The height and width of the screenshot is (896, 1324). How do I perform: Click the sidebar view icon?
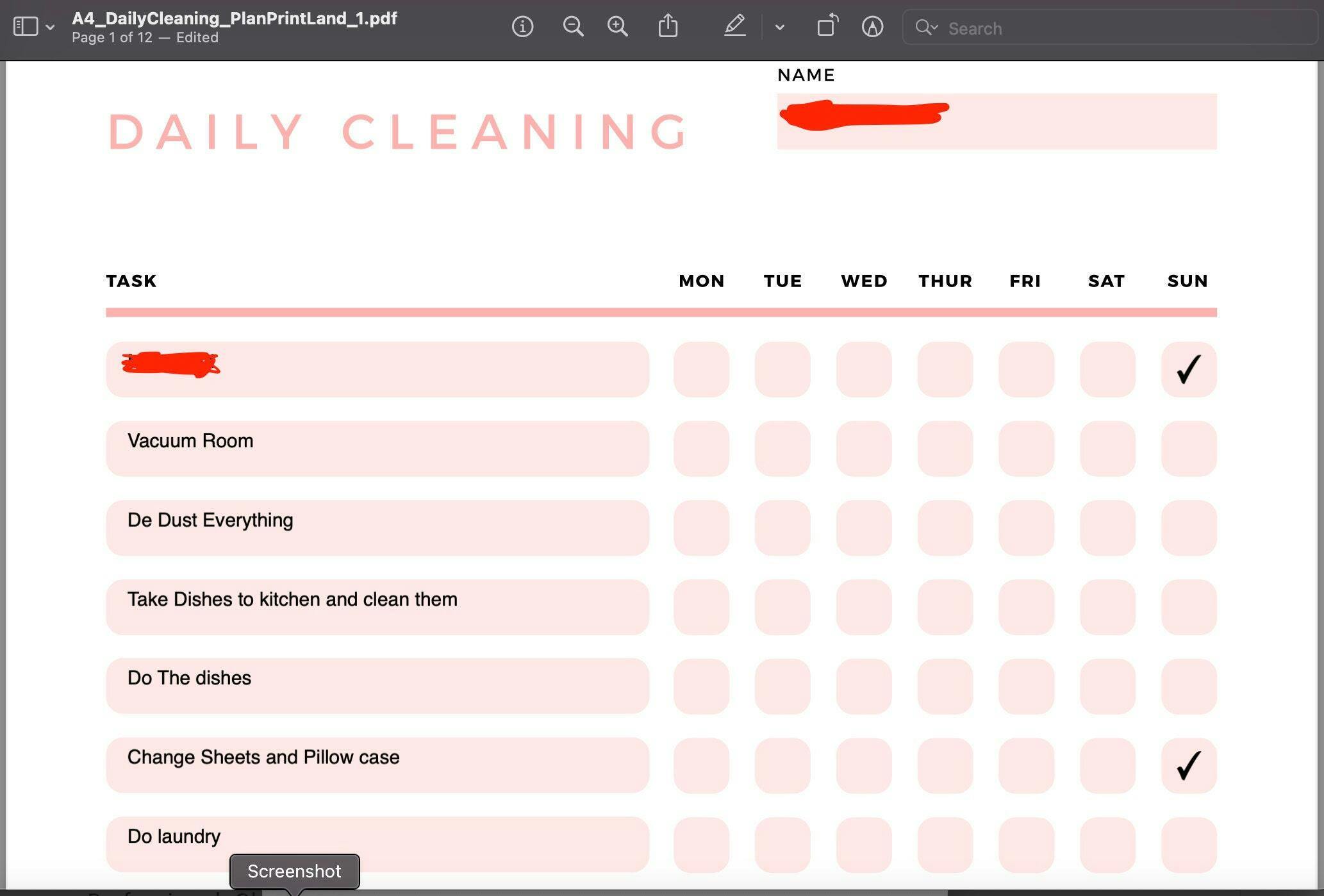26,27
